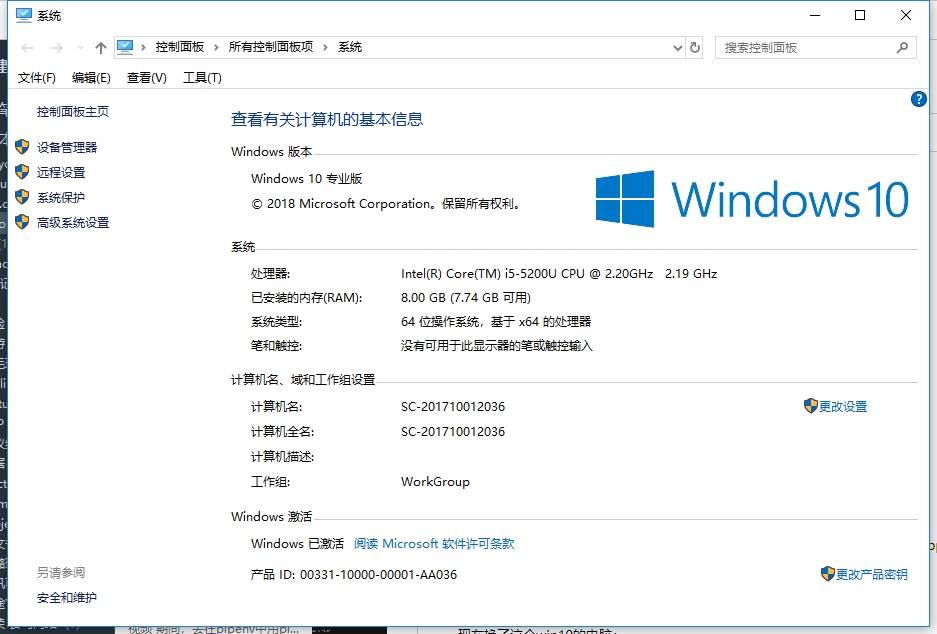Click the back navigation arrow
The height and width of the screenshot is (634, 937).
coord(27,48)
